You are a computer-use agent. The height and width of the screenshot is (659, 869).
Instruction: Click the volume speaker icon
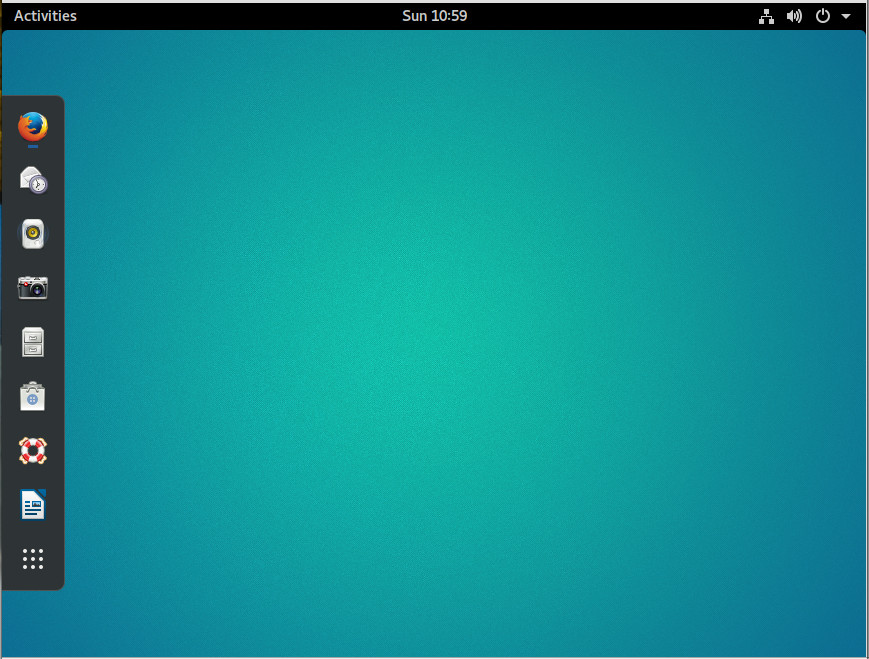[794, 16]
